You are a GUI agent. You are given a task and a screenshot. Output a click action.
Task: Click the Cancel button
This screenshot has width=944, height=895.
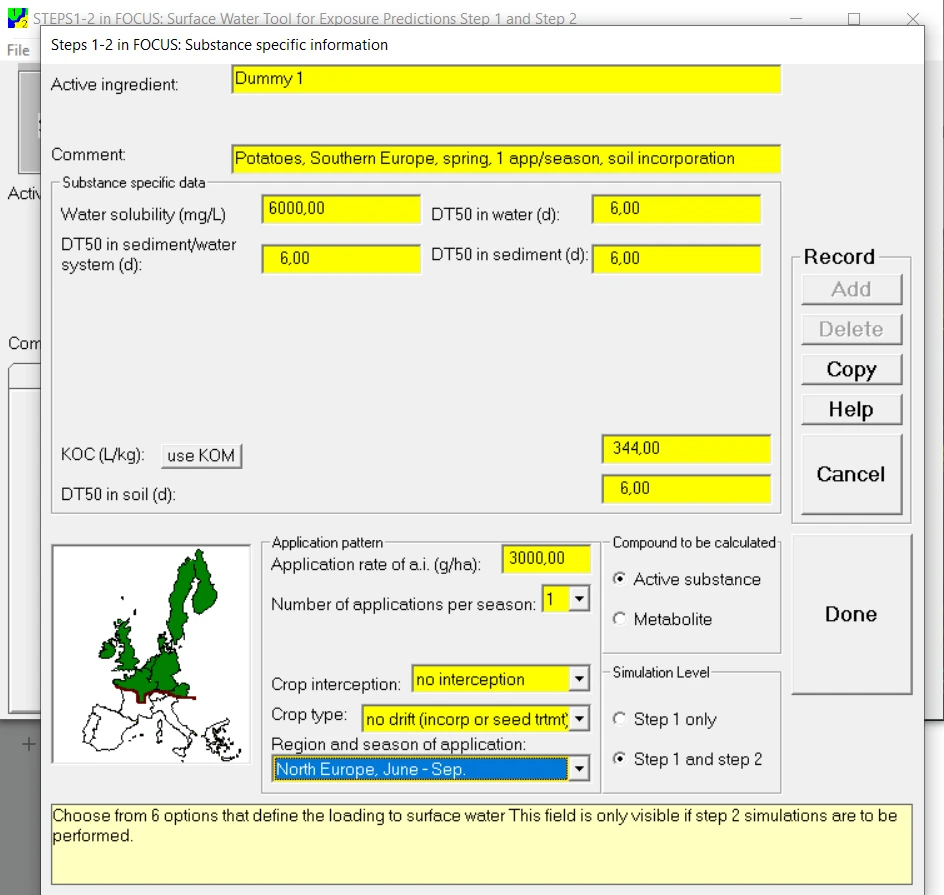[851, 474]
